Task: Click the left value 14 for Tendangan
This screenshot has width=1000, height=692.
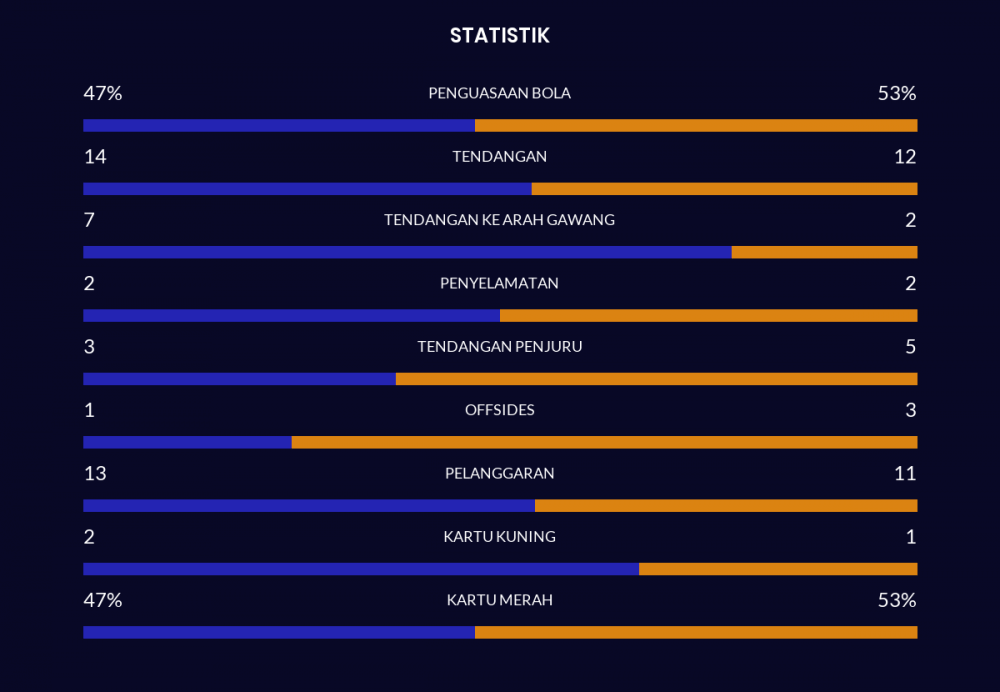Action: tap(95, 157)
